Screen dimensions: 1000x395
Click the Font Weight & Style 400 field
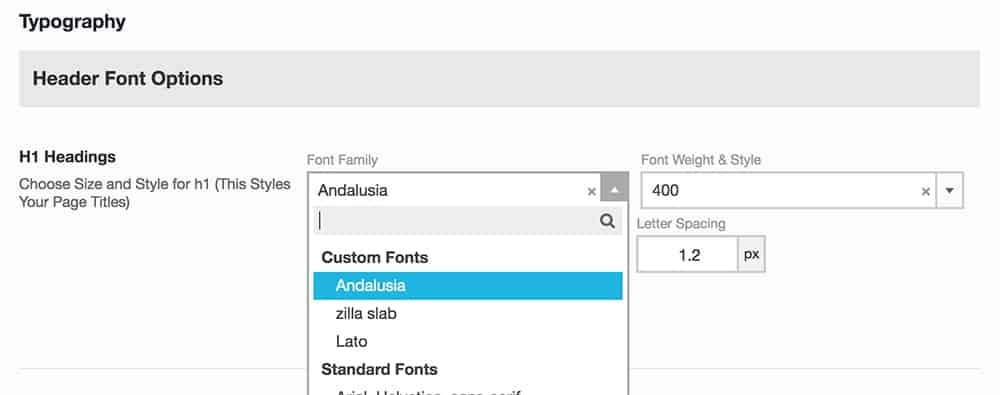coord(788,190)
